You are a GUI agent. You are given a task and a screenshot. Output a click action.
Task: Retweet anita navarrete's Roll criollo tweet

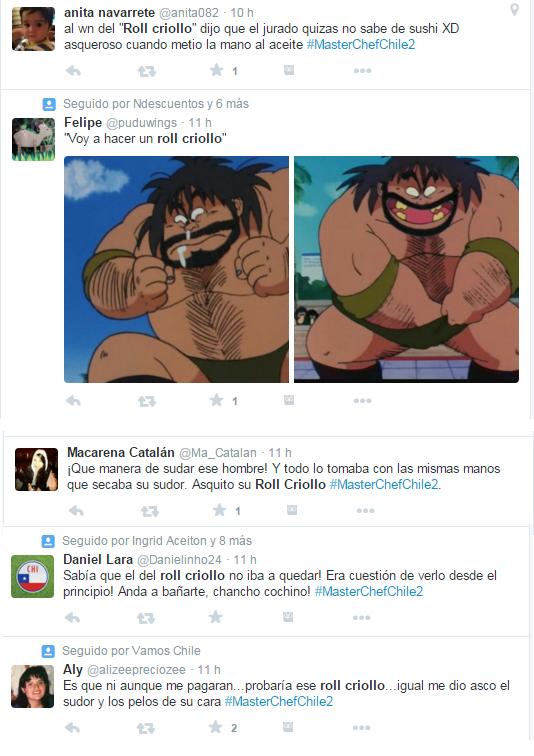[x=147, y=71]
